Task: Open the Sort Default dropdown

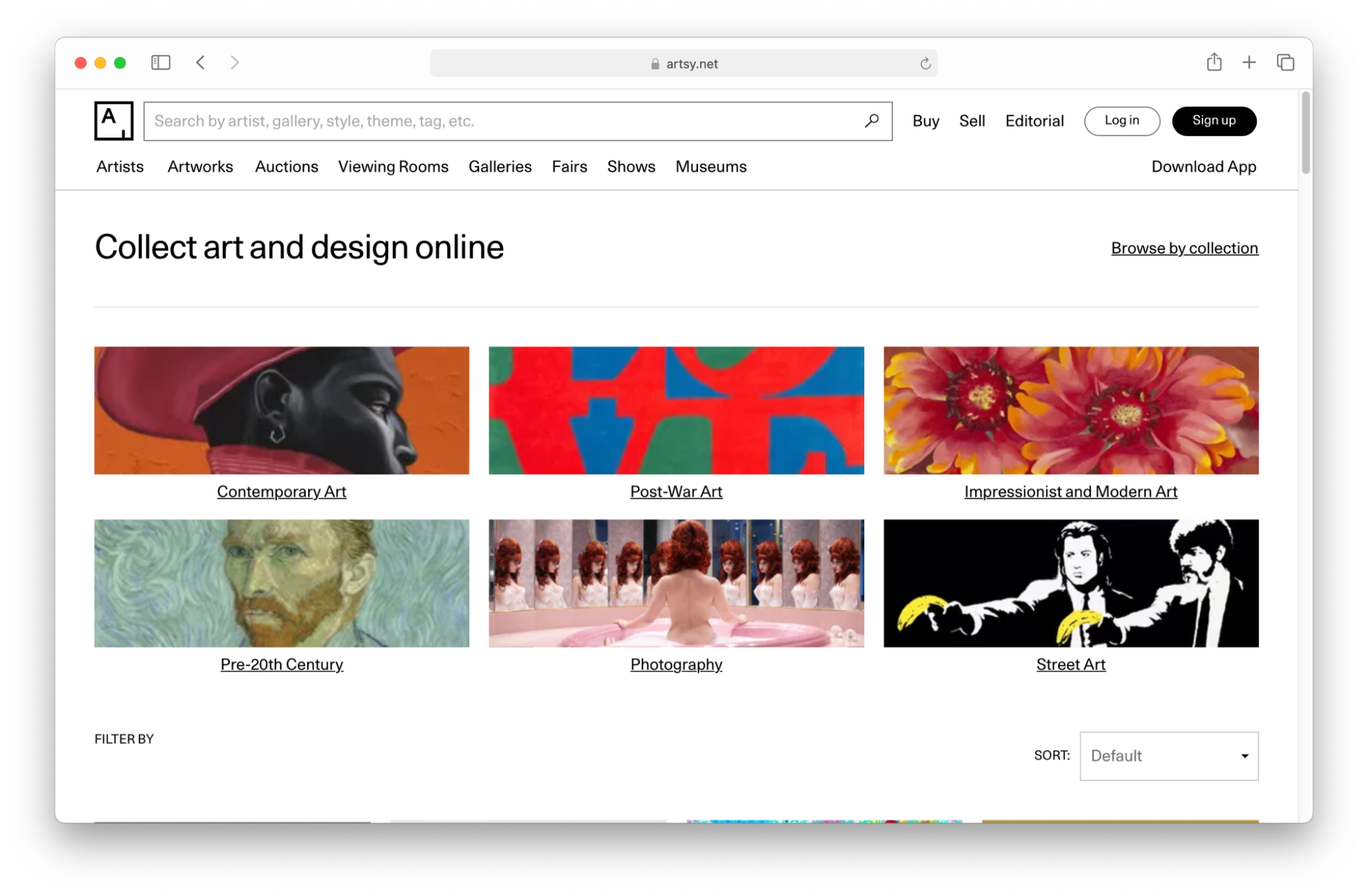Action: tap(1169, 756)
